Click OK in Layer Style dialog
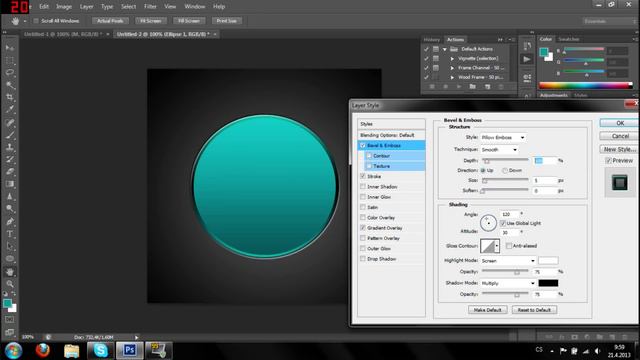 coord(620,123)
